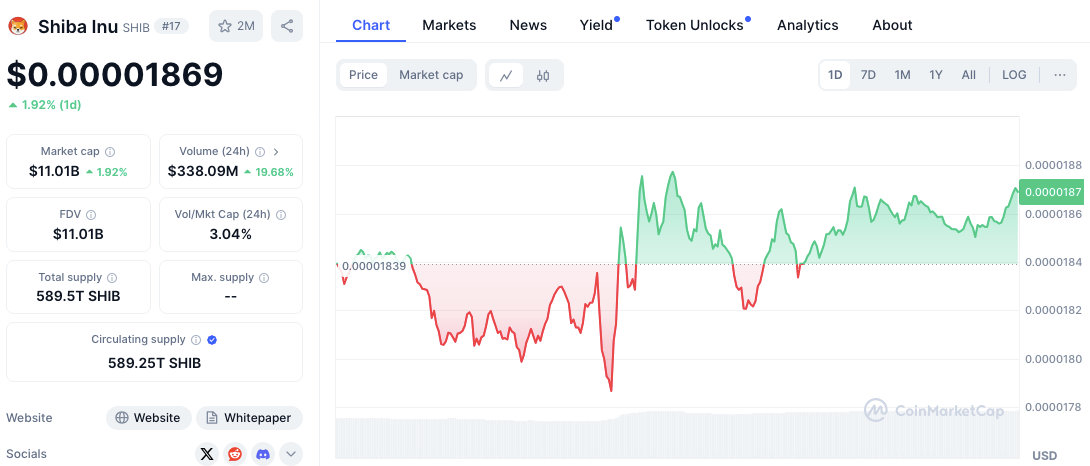Screen dimensions: 1090x466
Task: Open the Discord social icon
Action: click(x=263, y=454)
